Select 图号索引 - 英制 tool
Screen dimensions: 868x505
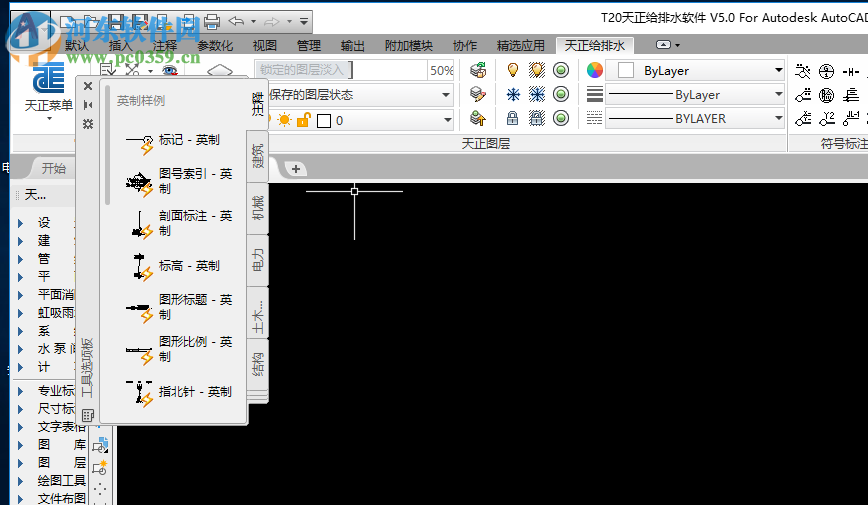[179, 182]
